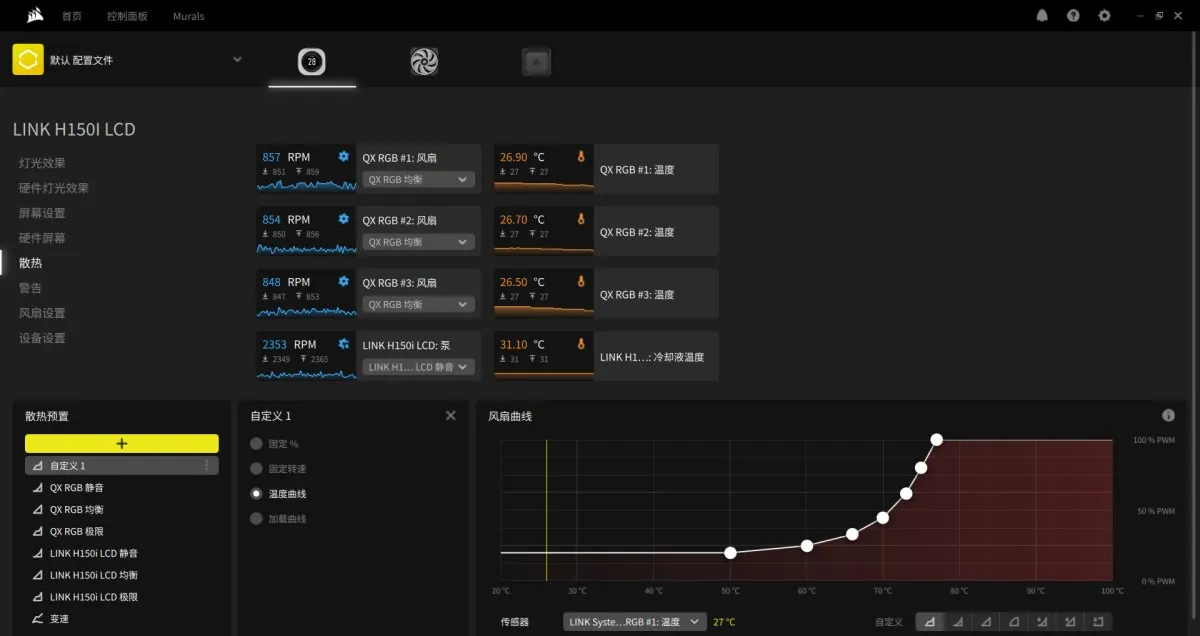Select the fan curve point at 70 °C
The height and width of the screenshot is (636, 1200).
[x=883, y=518]
